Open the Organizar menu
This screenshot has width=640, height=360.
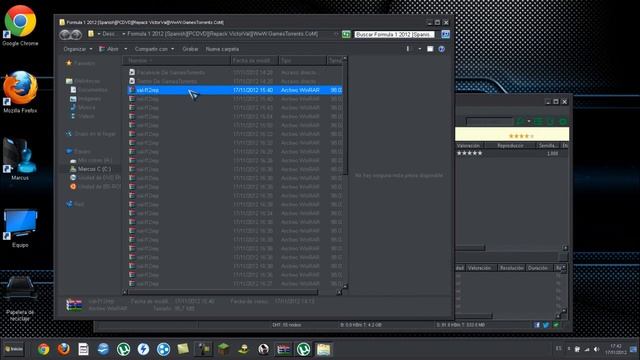click(78, 49)
